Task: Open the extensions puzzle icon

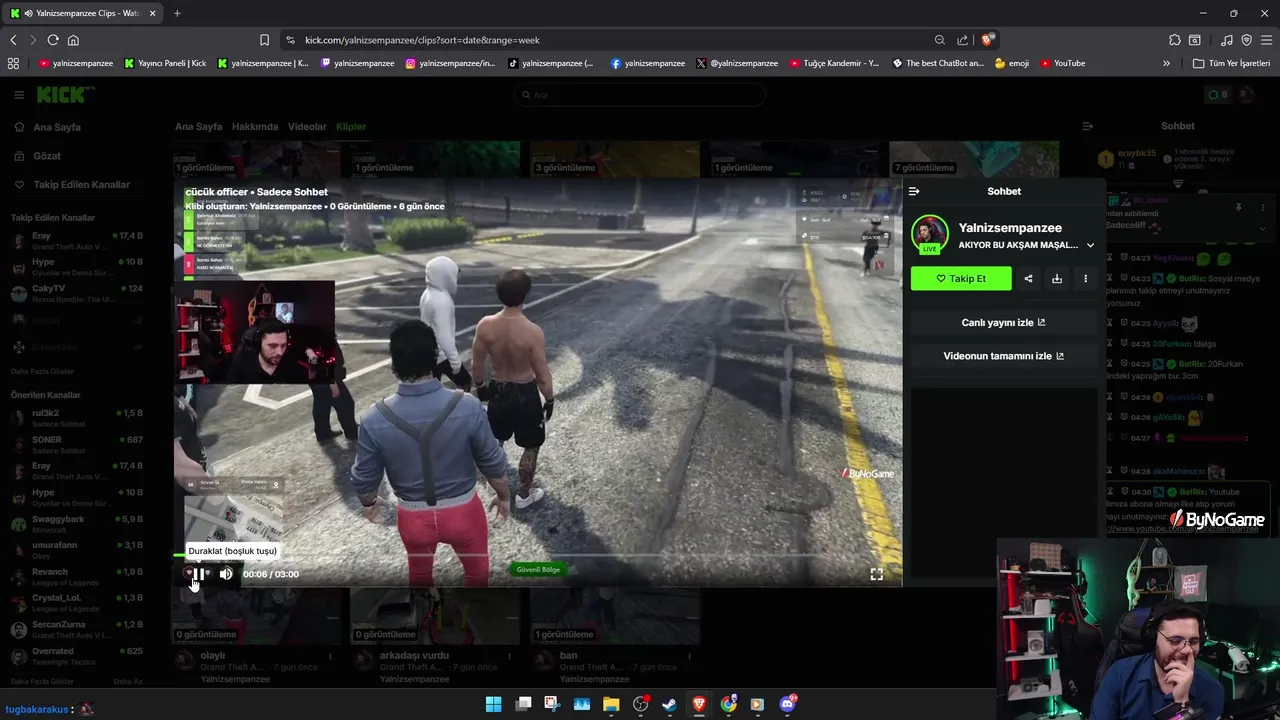Action: coord(1175,40)
